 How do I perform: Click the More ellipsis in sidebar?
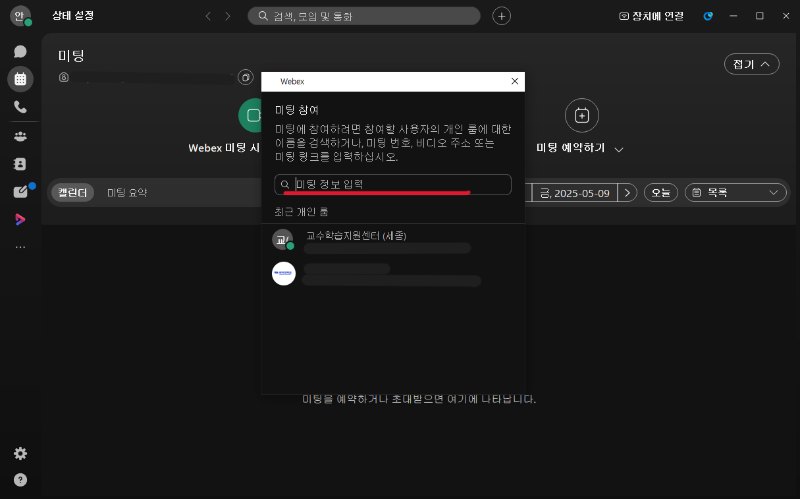click(20, 247)
